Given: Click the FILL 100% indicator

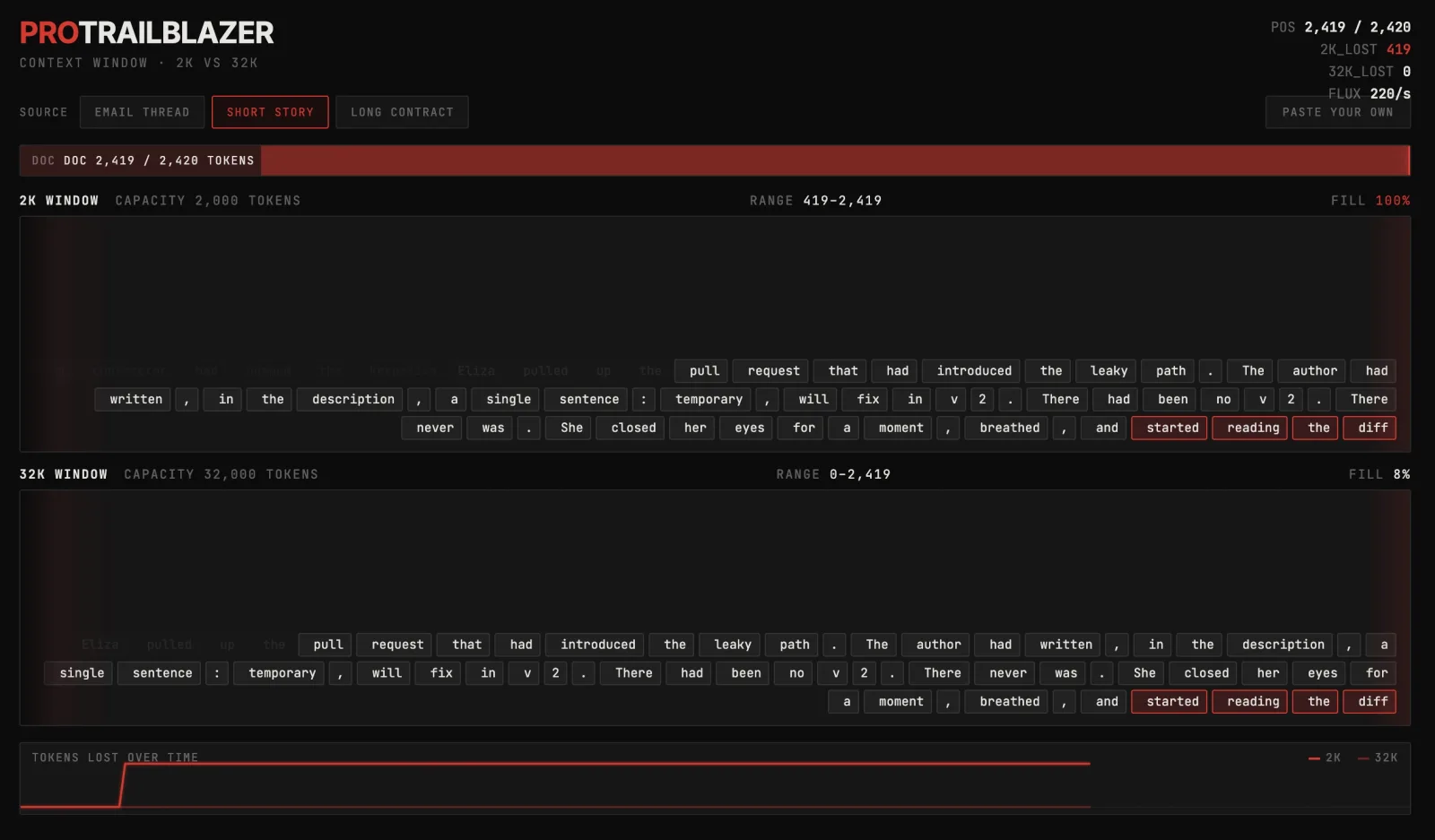Looking at the screenshot, I should (1370, 201).
